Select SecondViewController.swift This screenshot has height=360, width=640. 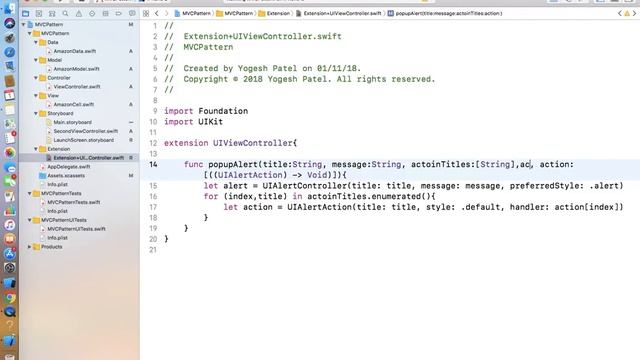(85, 131)
